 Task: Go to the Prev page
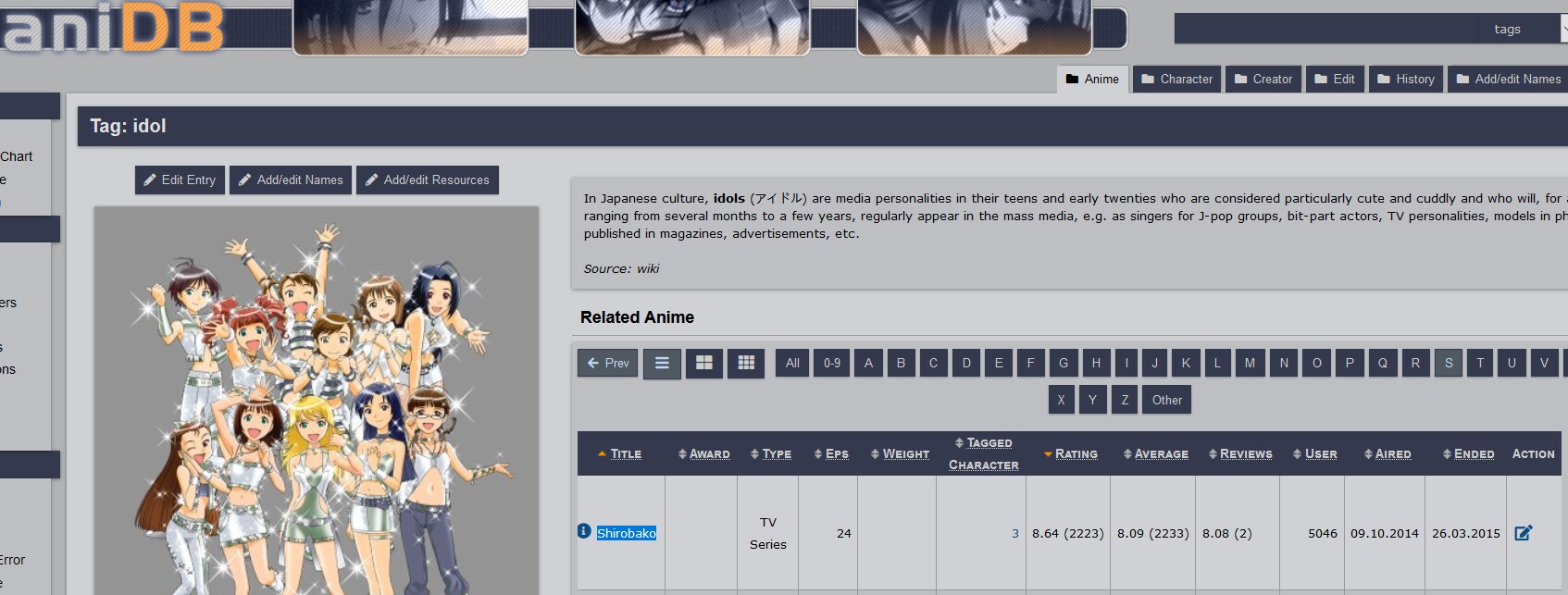point(608,363)
